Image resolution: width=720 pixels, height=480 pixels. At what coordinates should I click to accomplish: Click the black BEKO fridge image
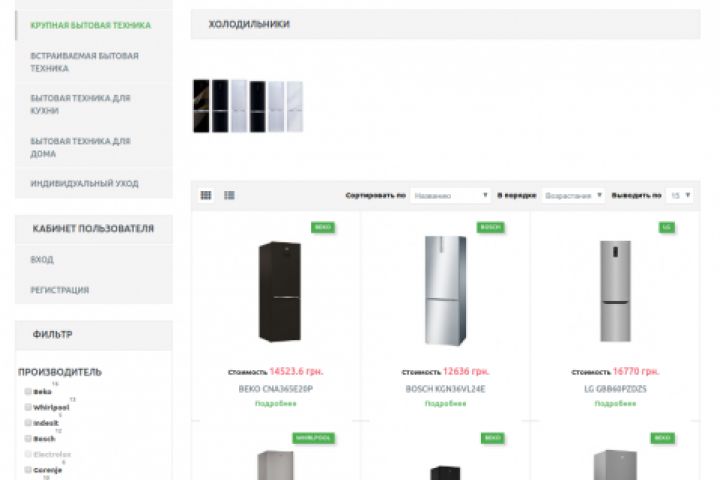280,291
